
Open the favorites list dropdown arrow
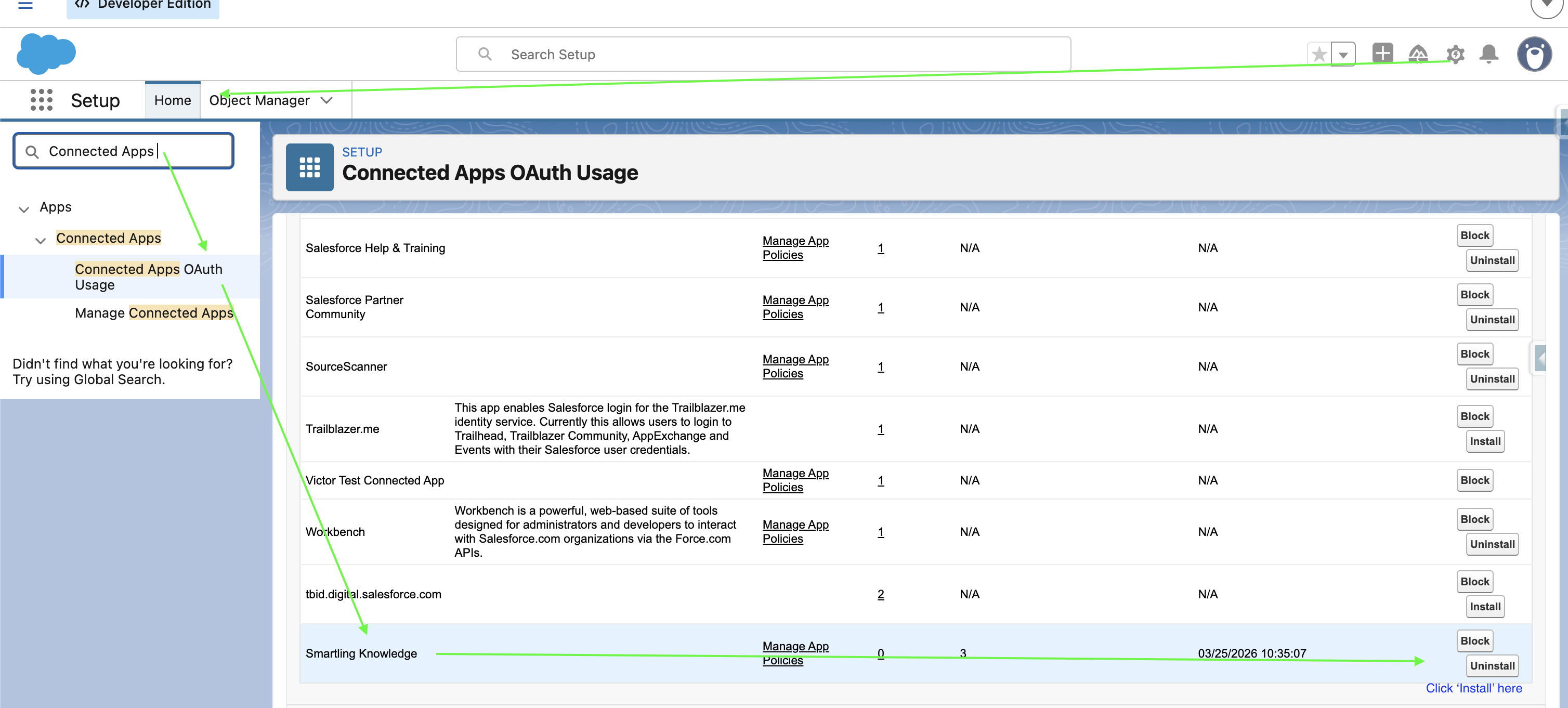[x=1343, y=54]
